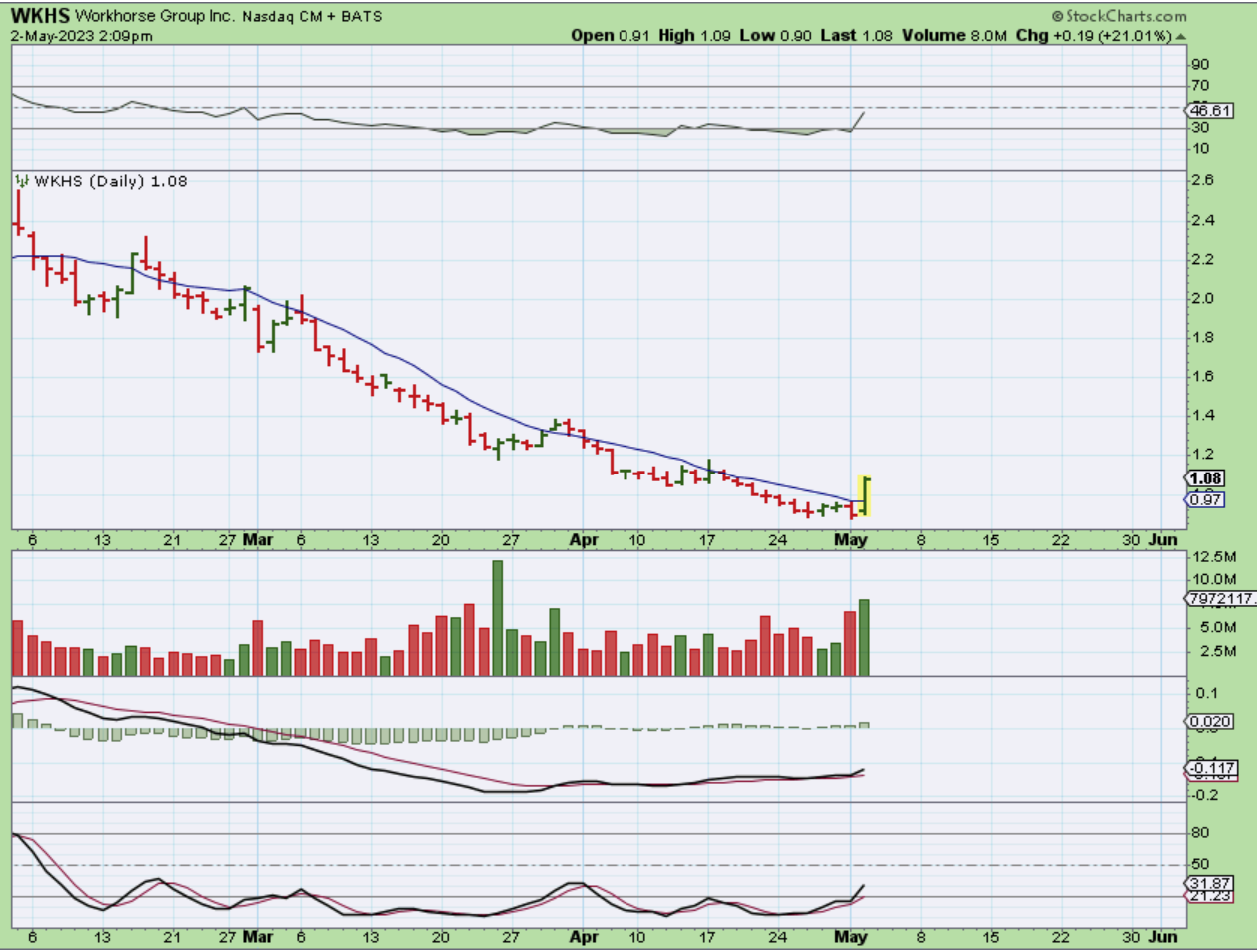Click the 21.23 stochastic value tag

click(x=1211, y=897)
